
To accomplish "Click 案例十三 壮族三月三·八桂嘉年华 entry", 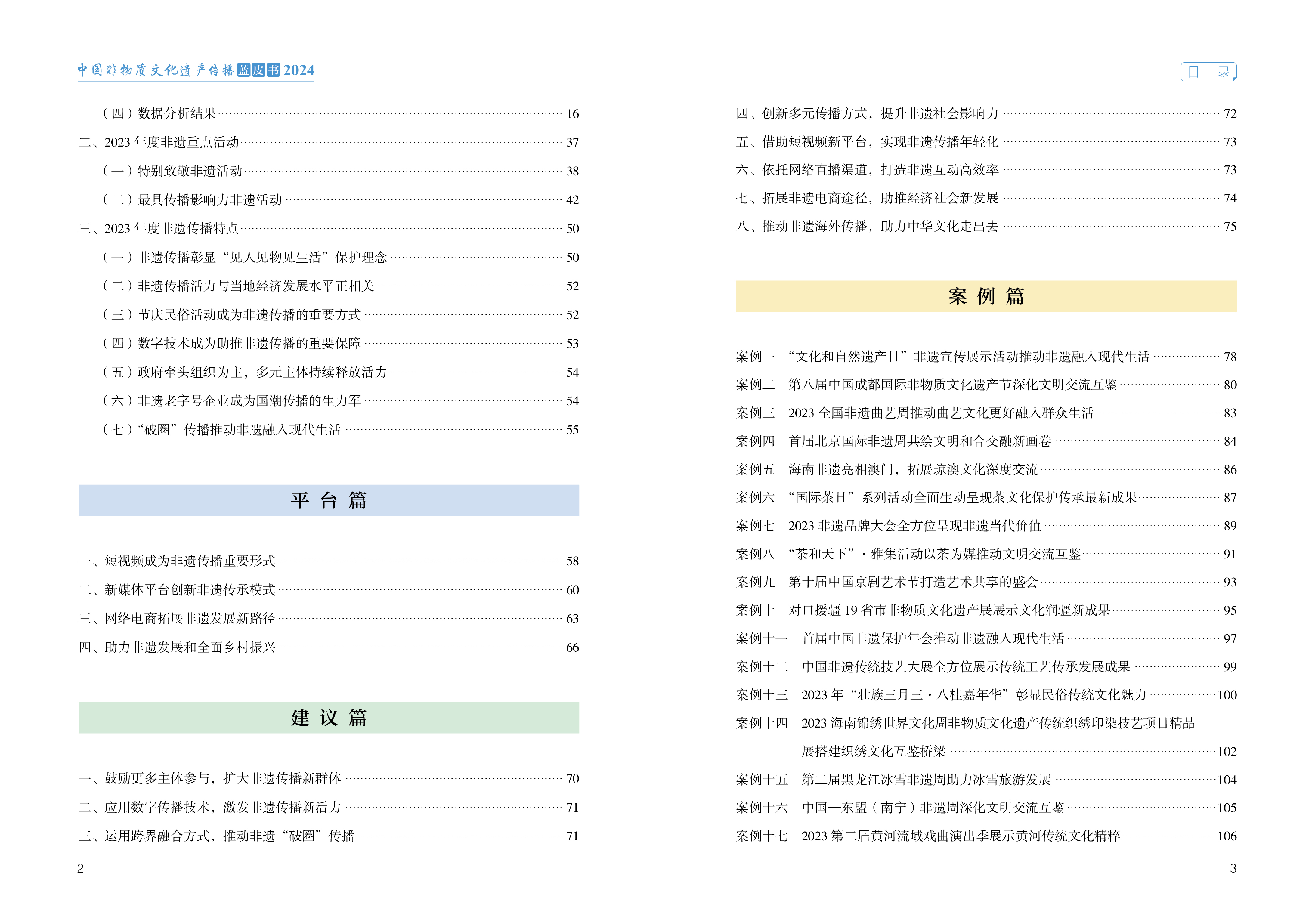I will pyautogui.click(x=986, y=695).
